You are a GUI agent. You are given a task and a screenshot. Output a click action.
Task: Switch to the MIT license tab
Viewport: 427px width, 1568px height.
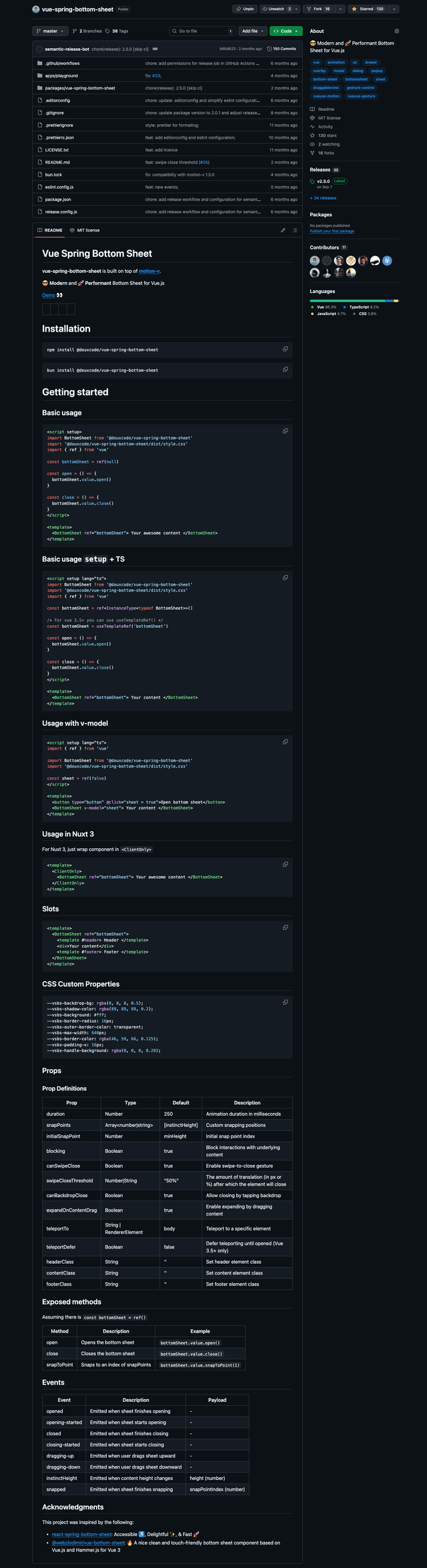(85, 230)
